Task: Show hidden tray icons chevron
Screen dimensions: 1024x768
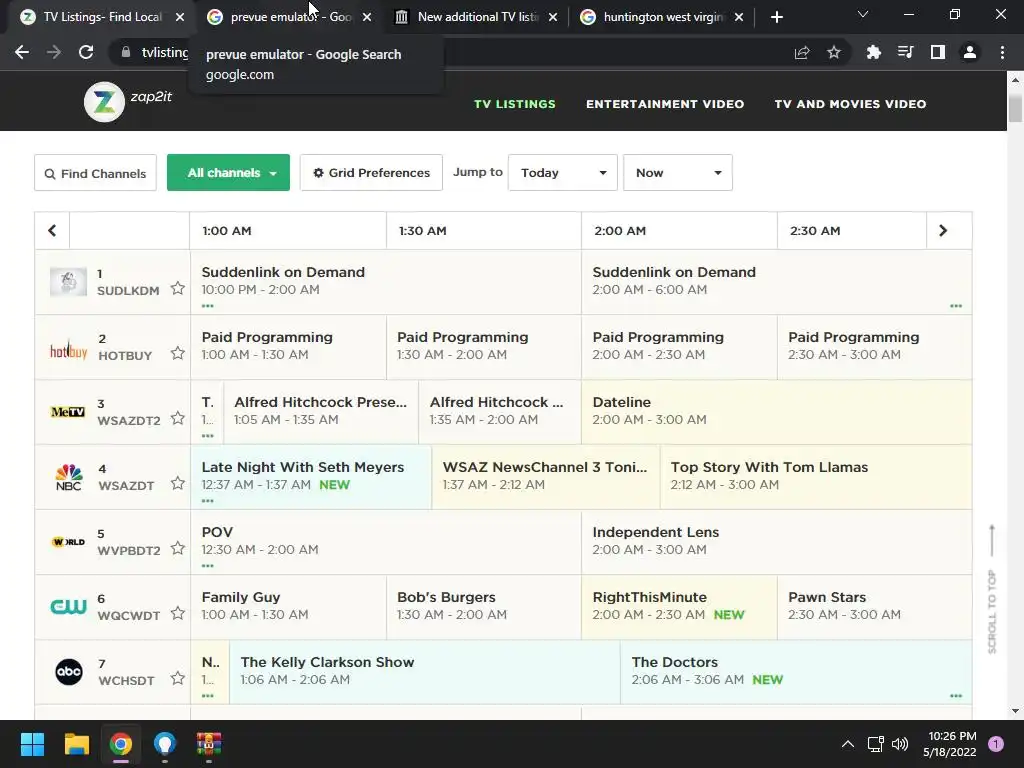Action: [848, 744]
